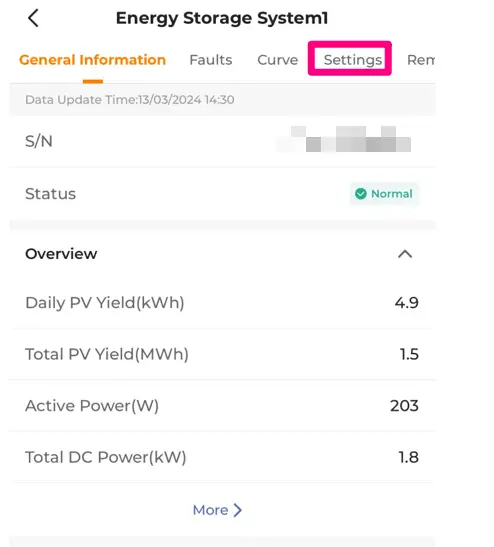This screenshot has height=547, width=494.
Task: Select the Daily PV Yield row
Action: coord(222,302)
